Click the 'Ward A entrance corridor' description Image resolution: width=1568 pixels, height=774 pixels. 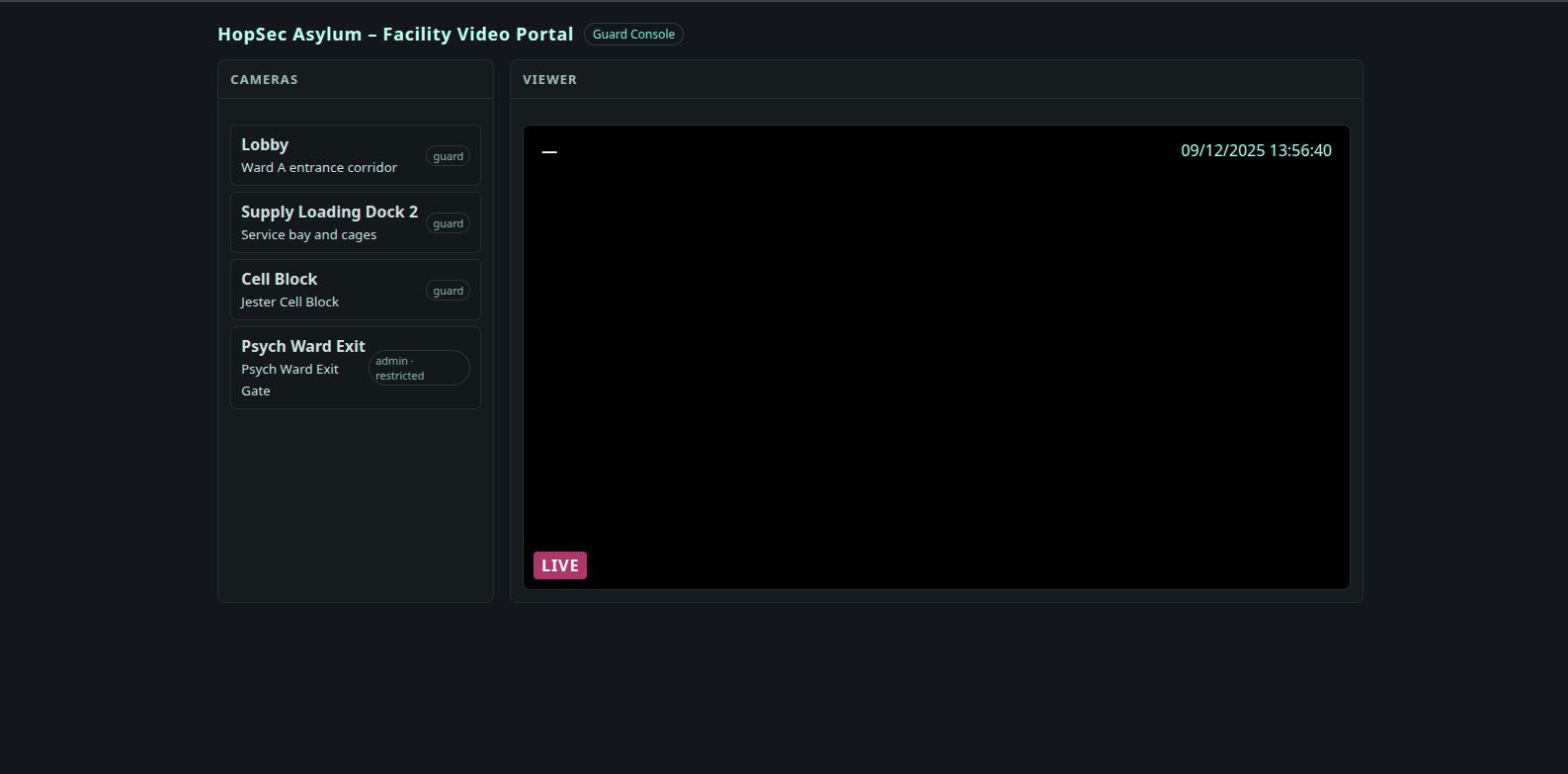tap(318, 168)
